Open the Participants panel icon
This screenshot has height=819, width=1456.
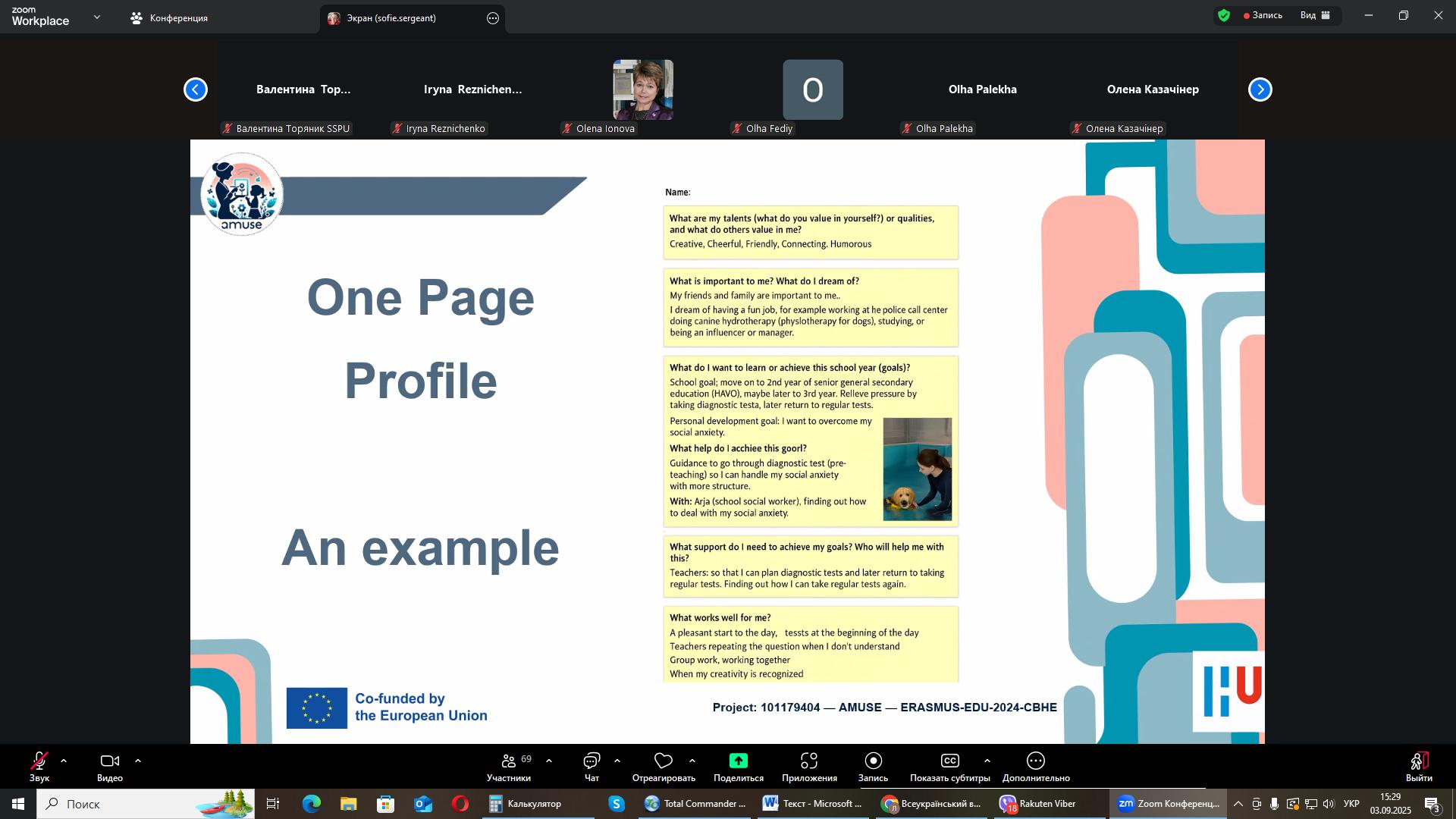pos(509,761)
